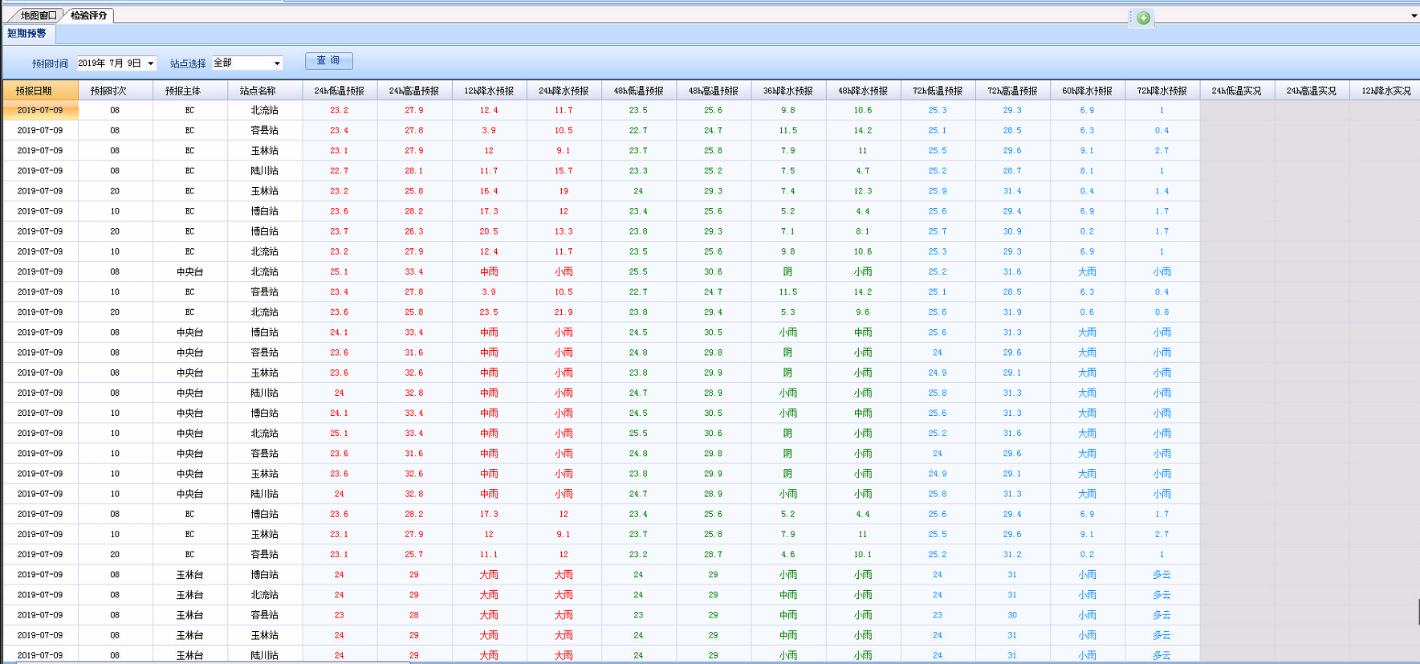The width and height of the screenshot is (1420, 664).
Task: Click the 预报主体 column header
Action: [190, 90]
